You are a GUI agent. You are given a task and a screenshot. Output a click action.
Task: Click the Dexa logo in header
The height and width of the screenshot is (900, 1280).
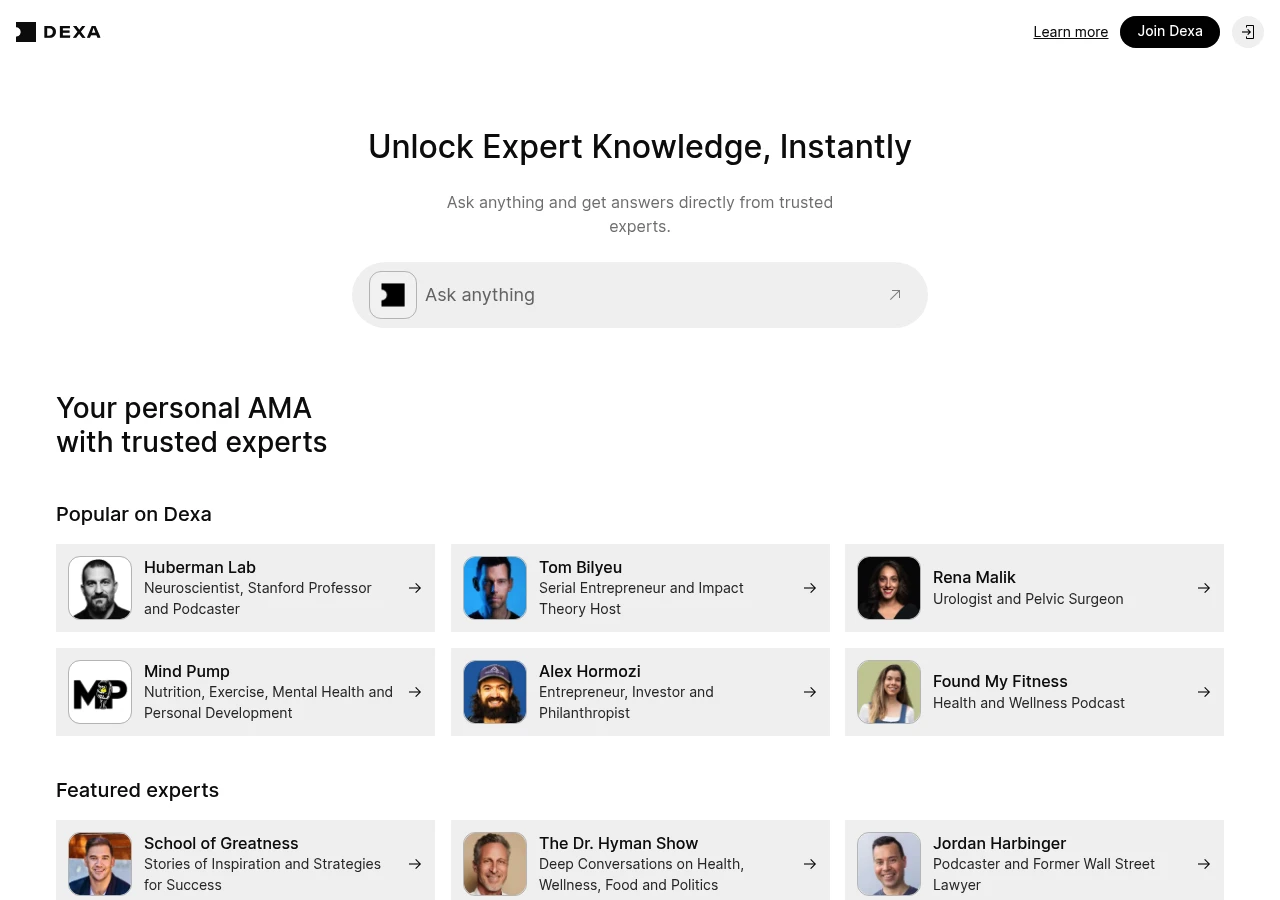58,32
